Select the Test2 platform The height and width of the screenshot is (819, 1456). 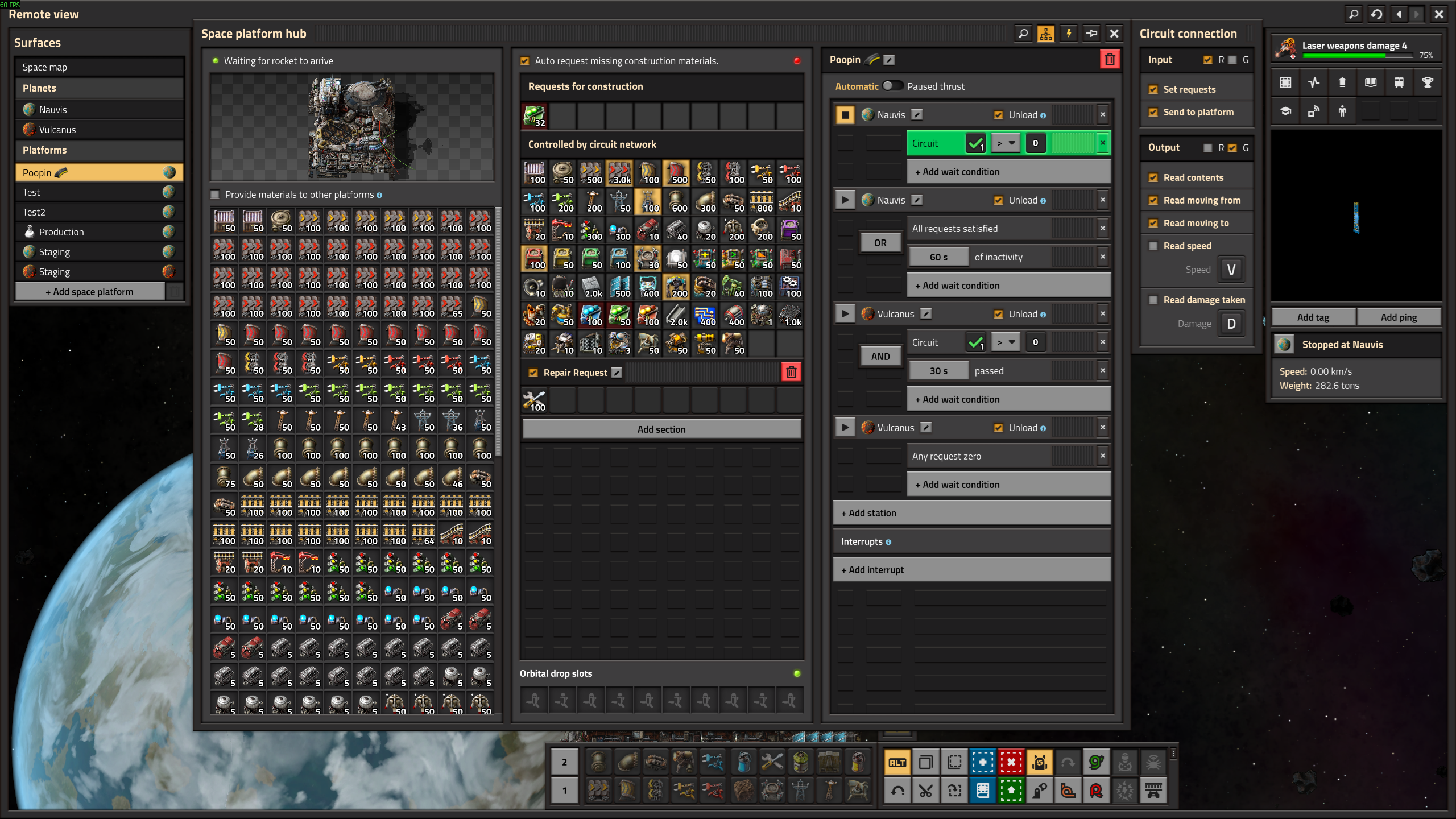100,212
